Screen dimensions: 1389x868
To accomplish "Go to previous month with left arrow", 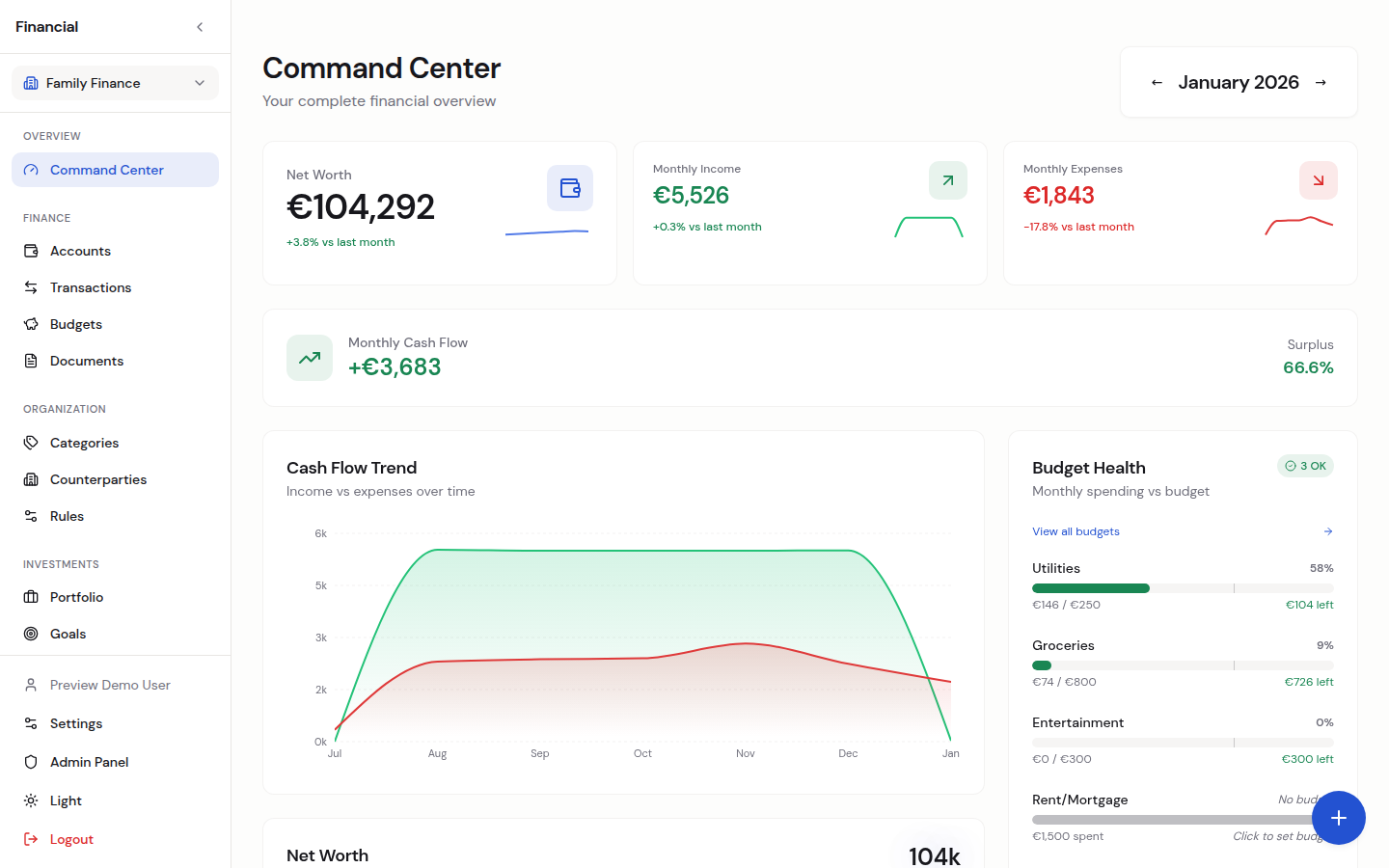I will coord(1157,83).
